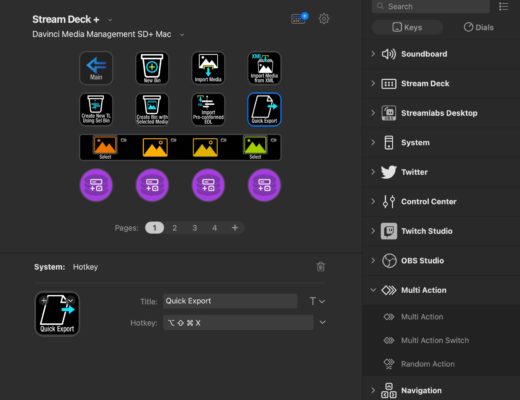Go to page 3

tap(194, 228)
